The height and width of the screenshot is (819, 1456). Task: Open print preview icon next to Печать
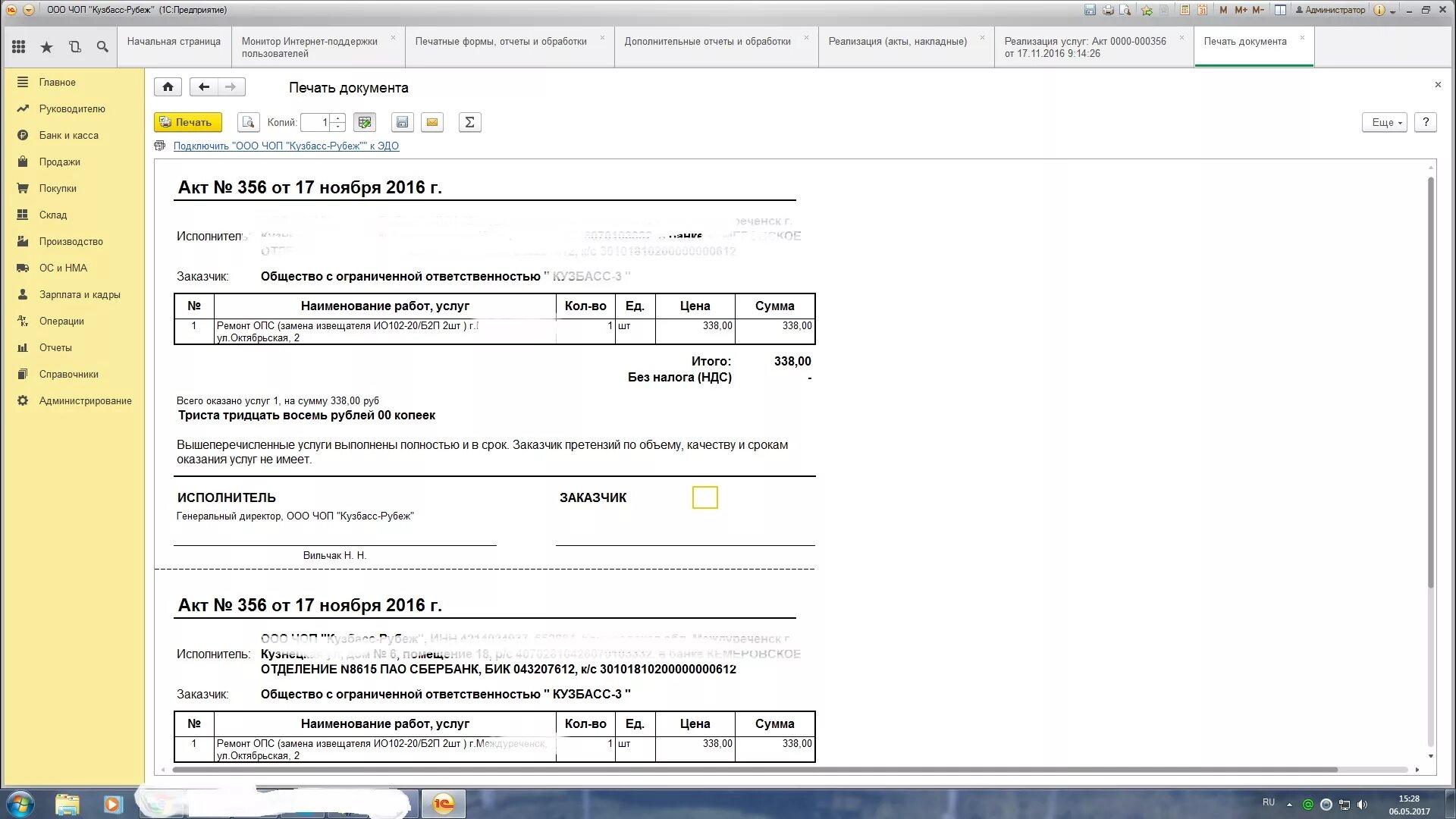248,122
